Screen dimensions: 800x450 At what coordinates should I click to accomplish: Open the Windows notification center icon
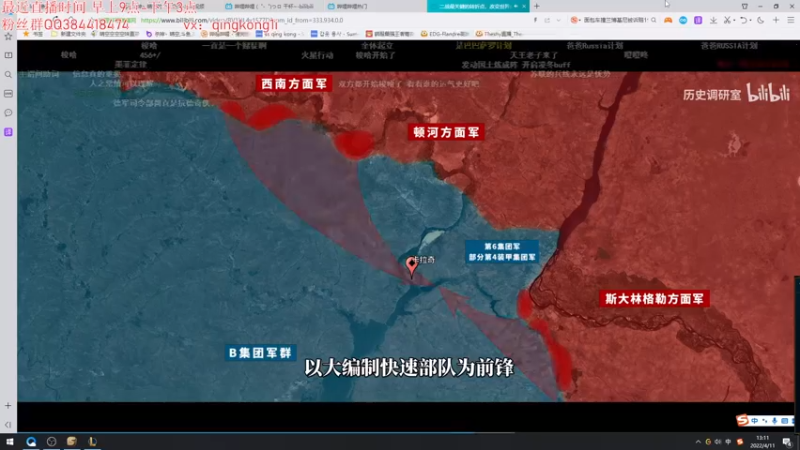[788, 442]
